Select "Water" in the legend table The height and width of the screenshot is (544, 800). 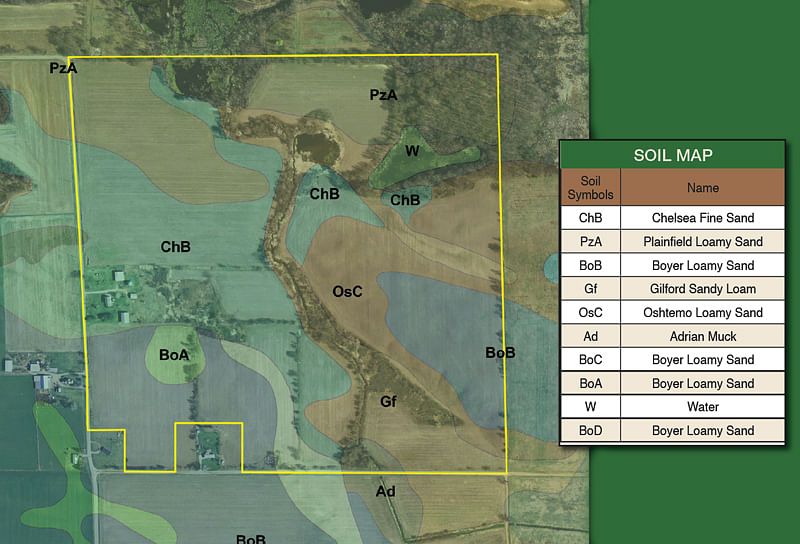pos(703,407)
